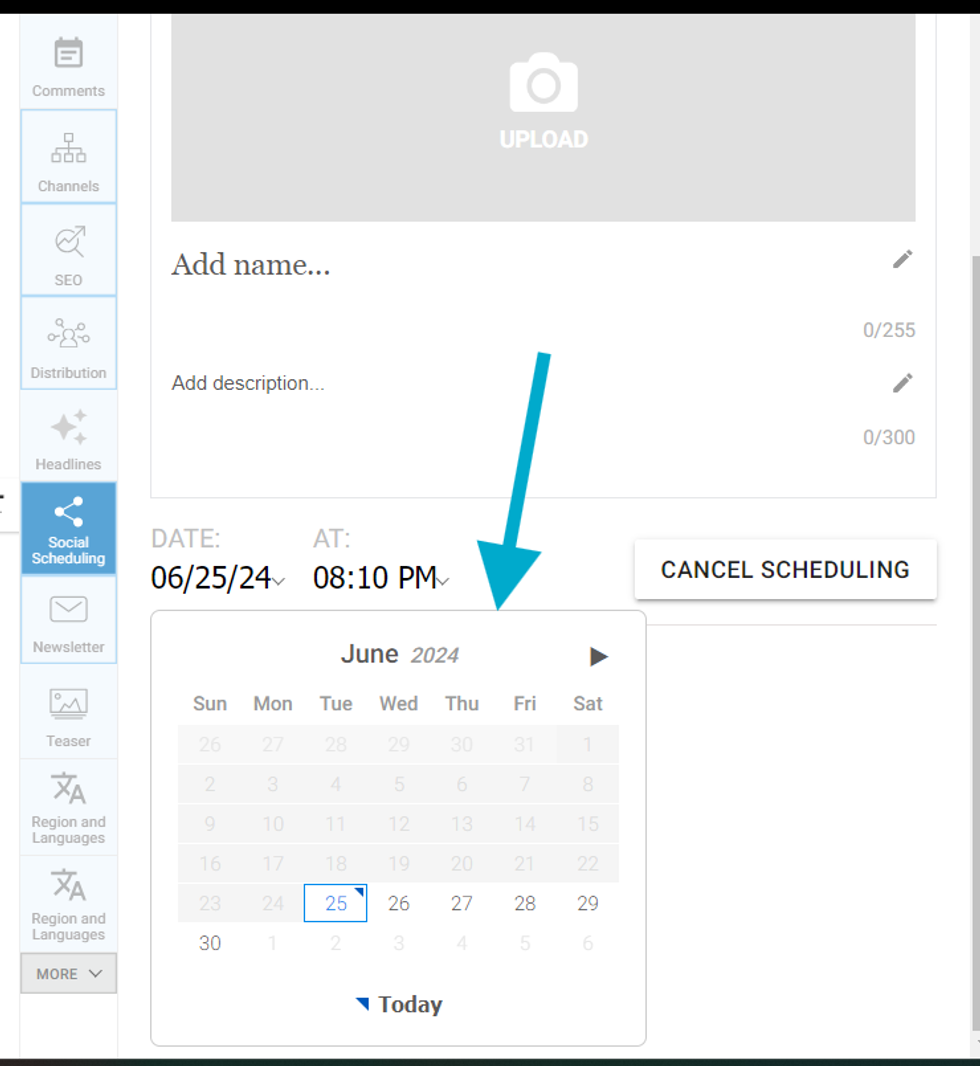
Task: Switch to the Social Scheduling tab
Action: pos(68,529)
